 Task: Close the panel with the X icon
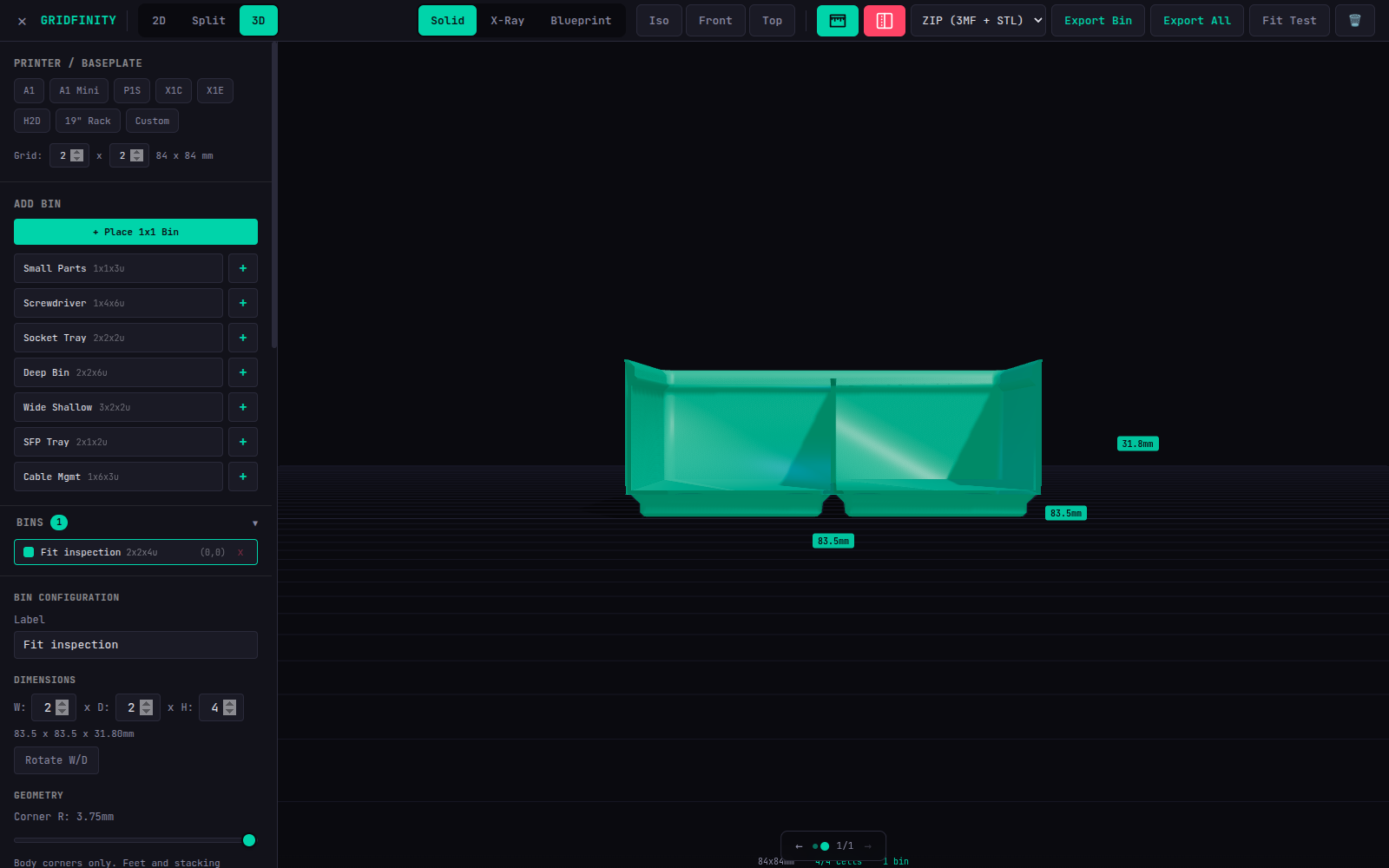[x=22, y=21]
